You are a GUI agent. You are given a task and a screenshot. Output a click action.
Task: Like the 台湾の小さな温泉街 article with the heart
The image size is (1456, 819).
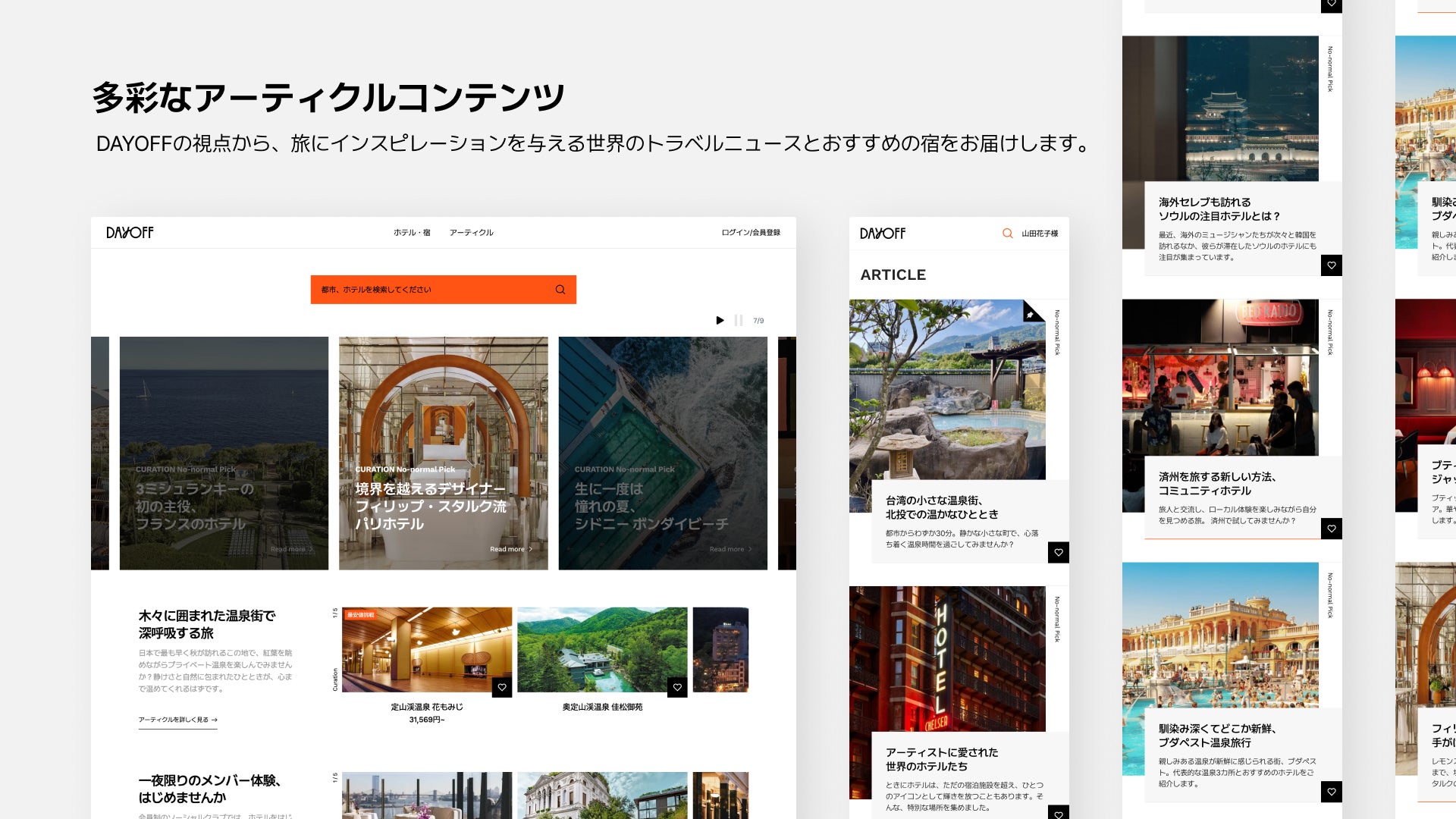click(1059, 552)
